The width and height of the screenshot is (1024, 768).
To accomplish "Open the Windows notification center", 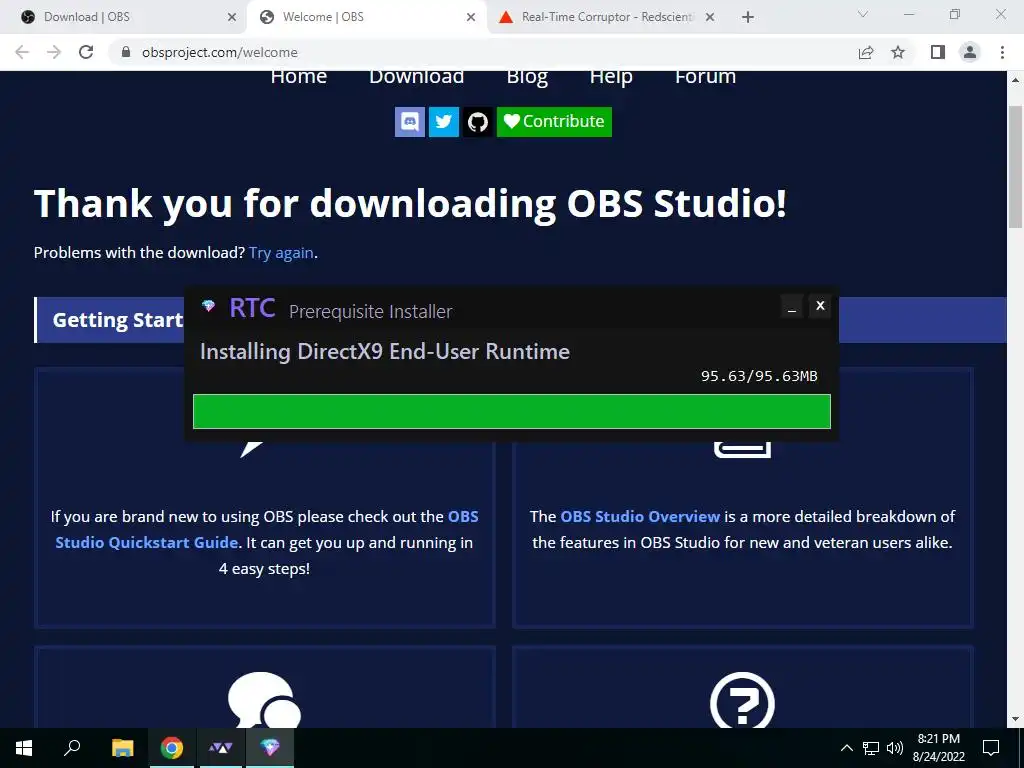I will click(991, 748).
